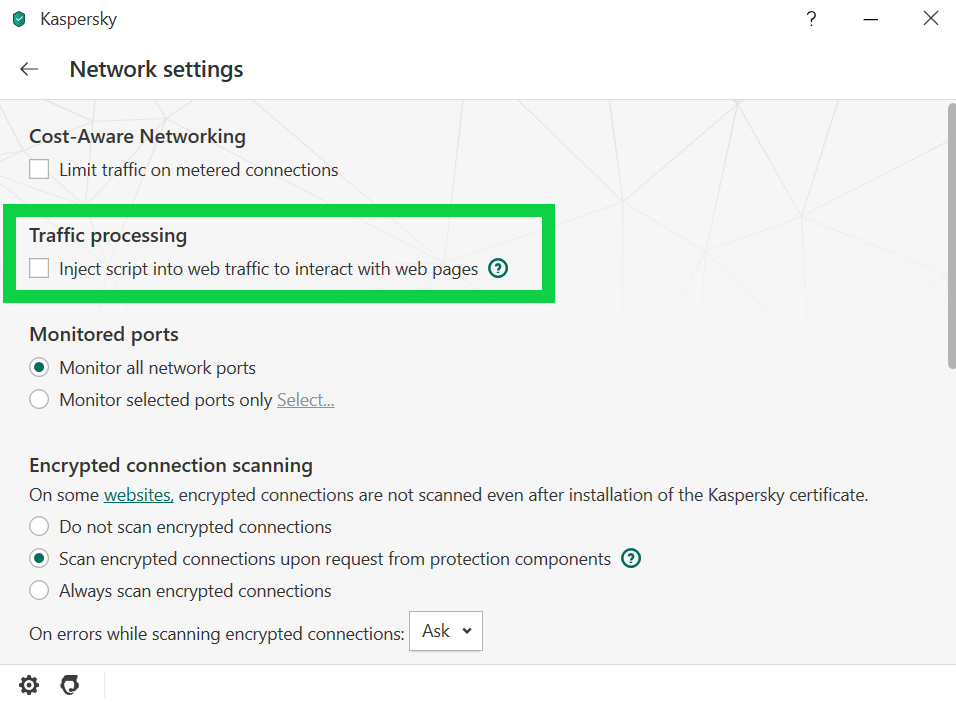Choose Monitor selected ports only
956x702 pixels.
click(x=39, y=400)
